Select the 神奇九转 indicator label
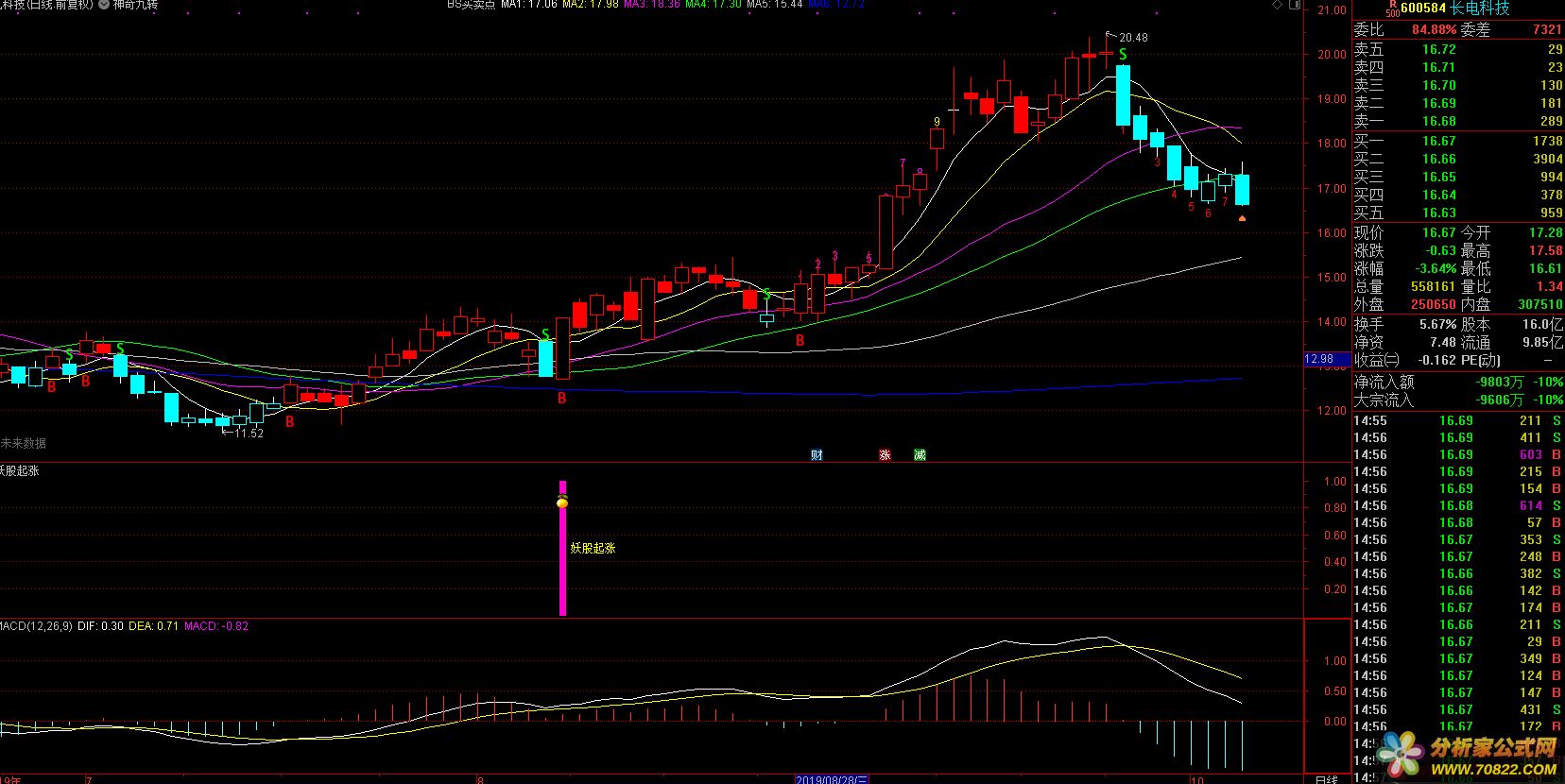 [x=135, y=5]
